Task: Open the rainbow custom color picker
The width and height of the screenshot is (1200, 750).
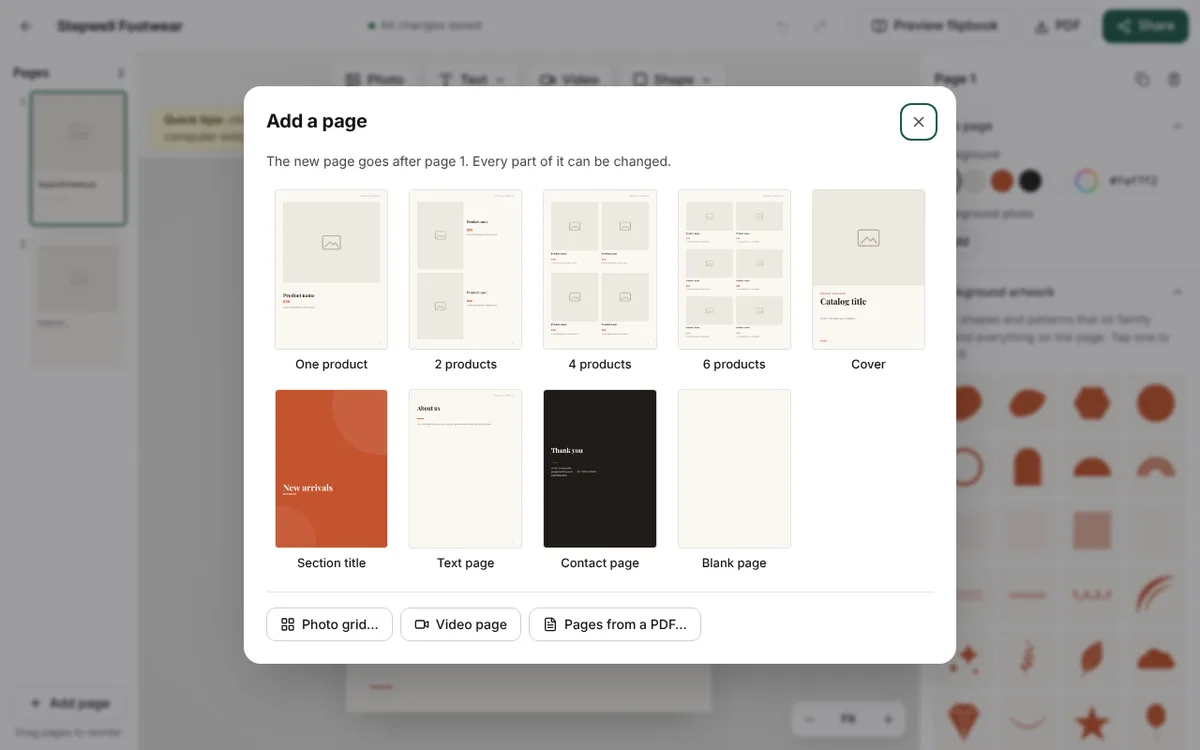Action: coord(1086,181)
